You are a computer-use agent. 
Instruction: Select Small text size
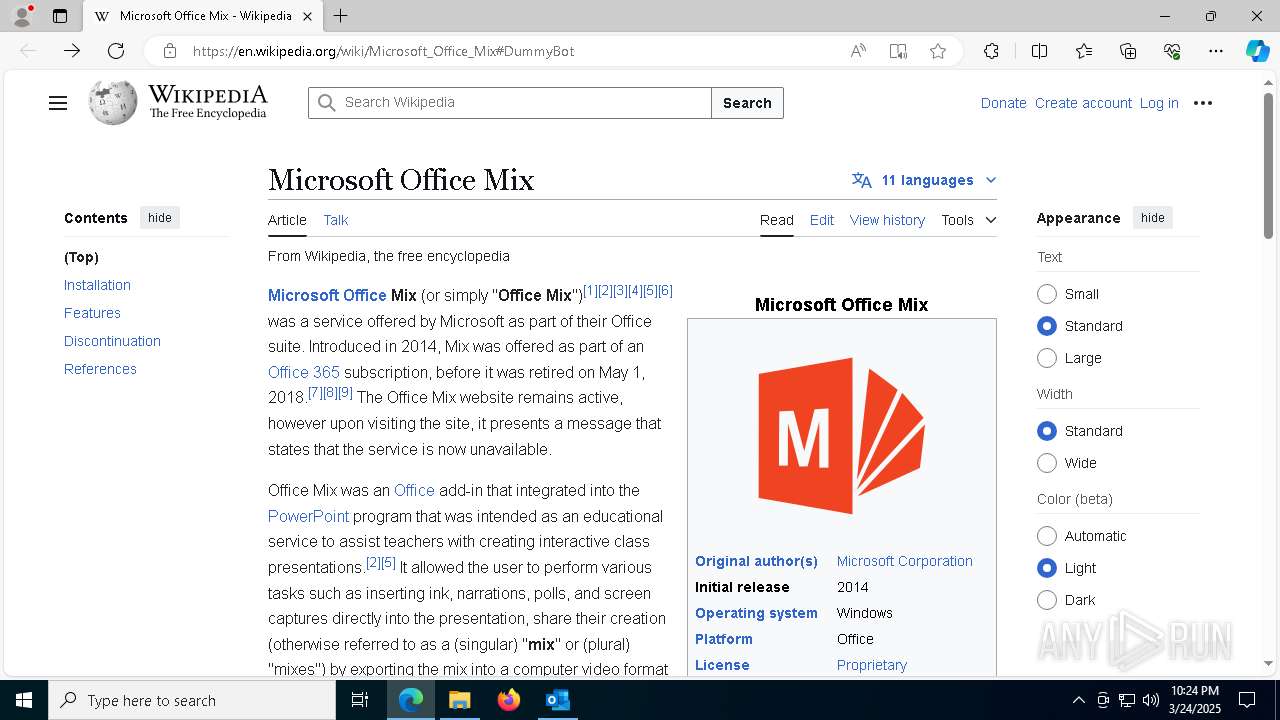(x=1047, y=294)
